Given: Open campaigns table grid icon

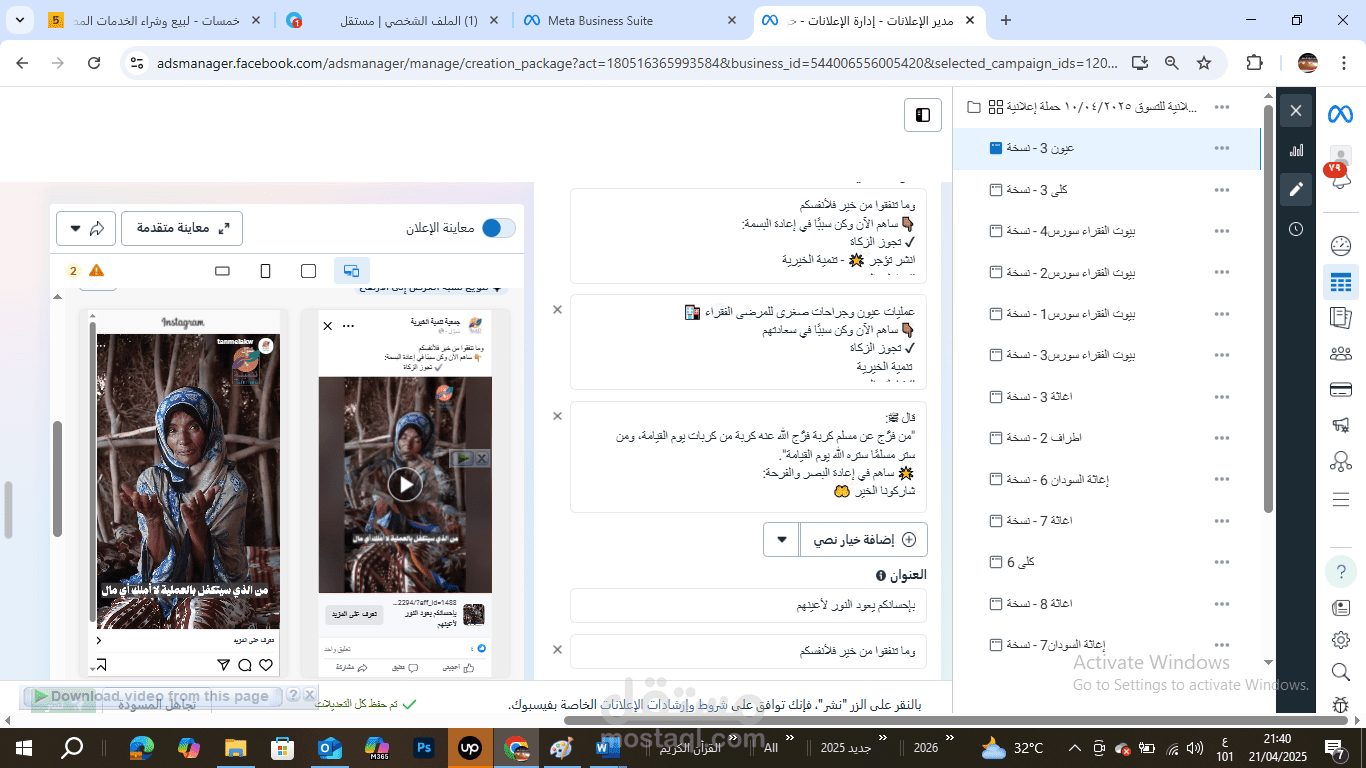Looking at the screenshot, I should pyautogui.click(x=1341, y=283).
